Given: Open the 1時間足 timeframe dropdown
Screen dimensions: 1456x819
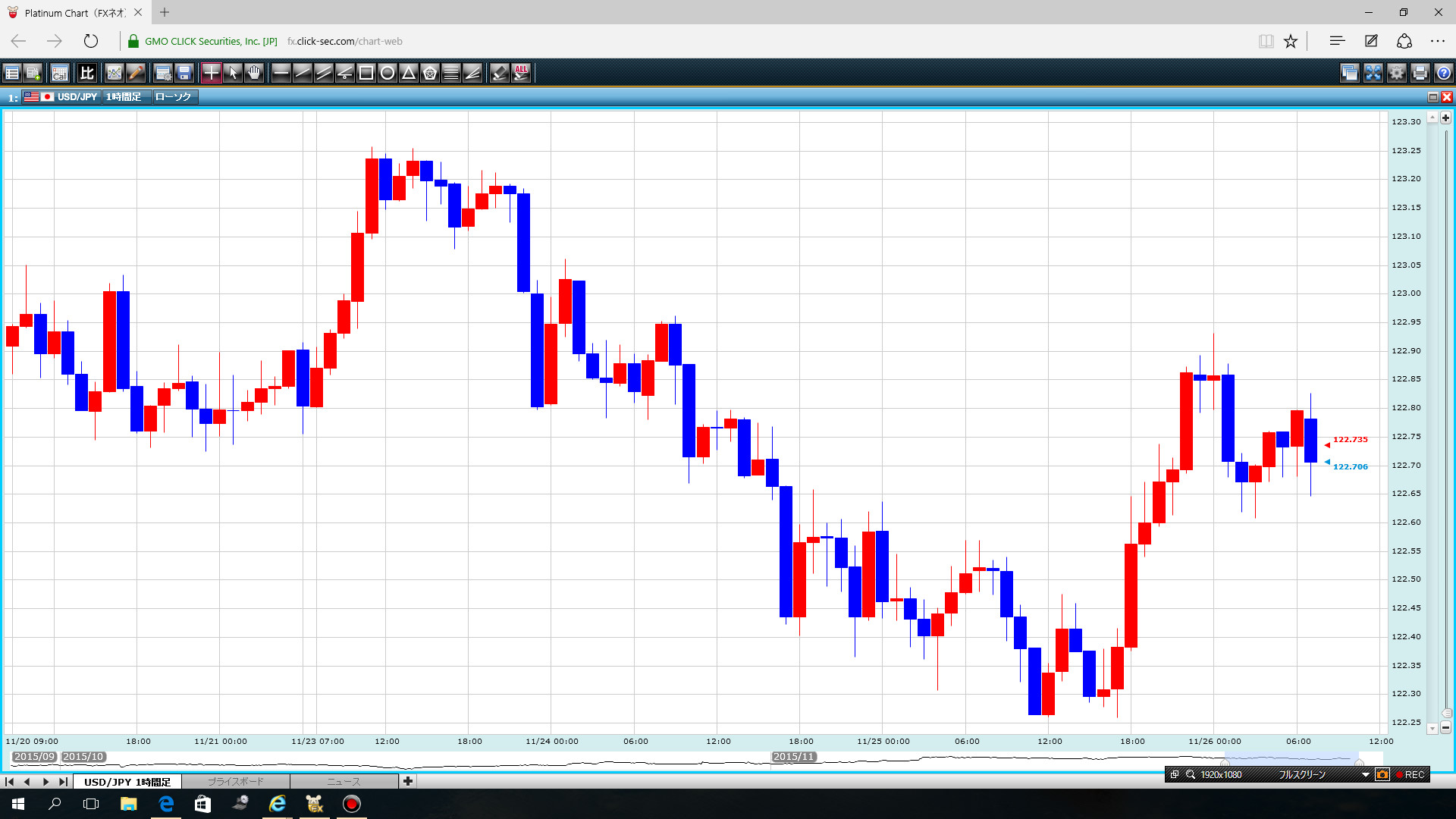Looking at the screenshot, I should [124, 97].
